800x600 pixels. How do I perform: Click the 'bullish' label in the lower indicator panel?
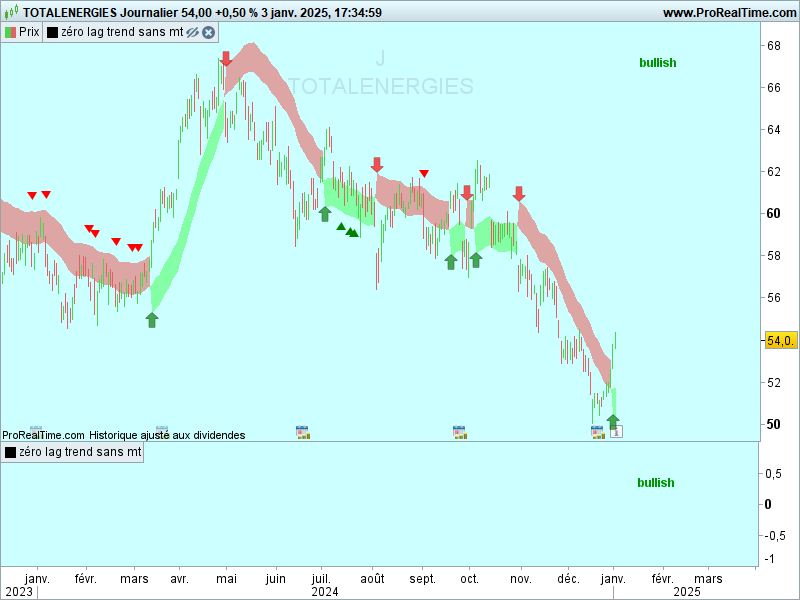pyautogui.click(x=656, y=483)
